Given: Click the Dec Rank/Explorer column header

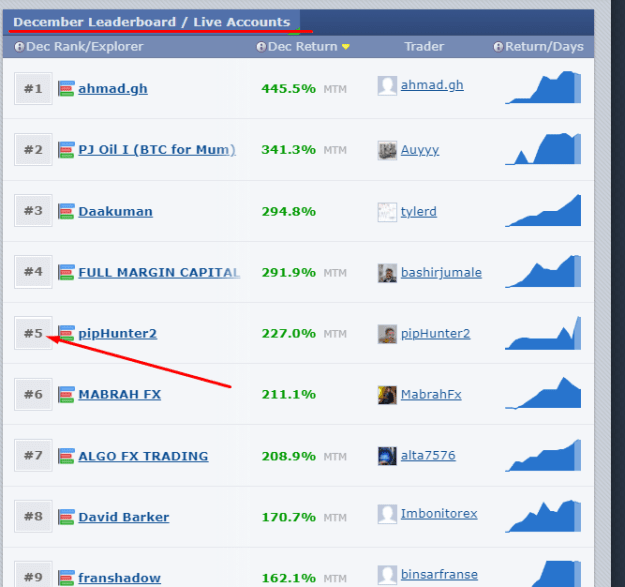Looking at the screenshot, I should (85, 47).
